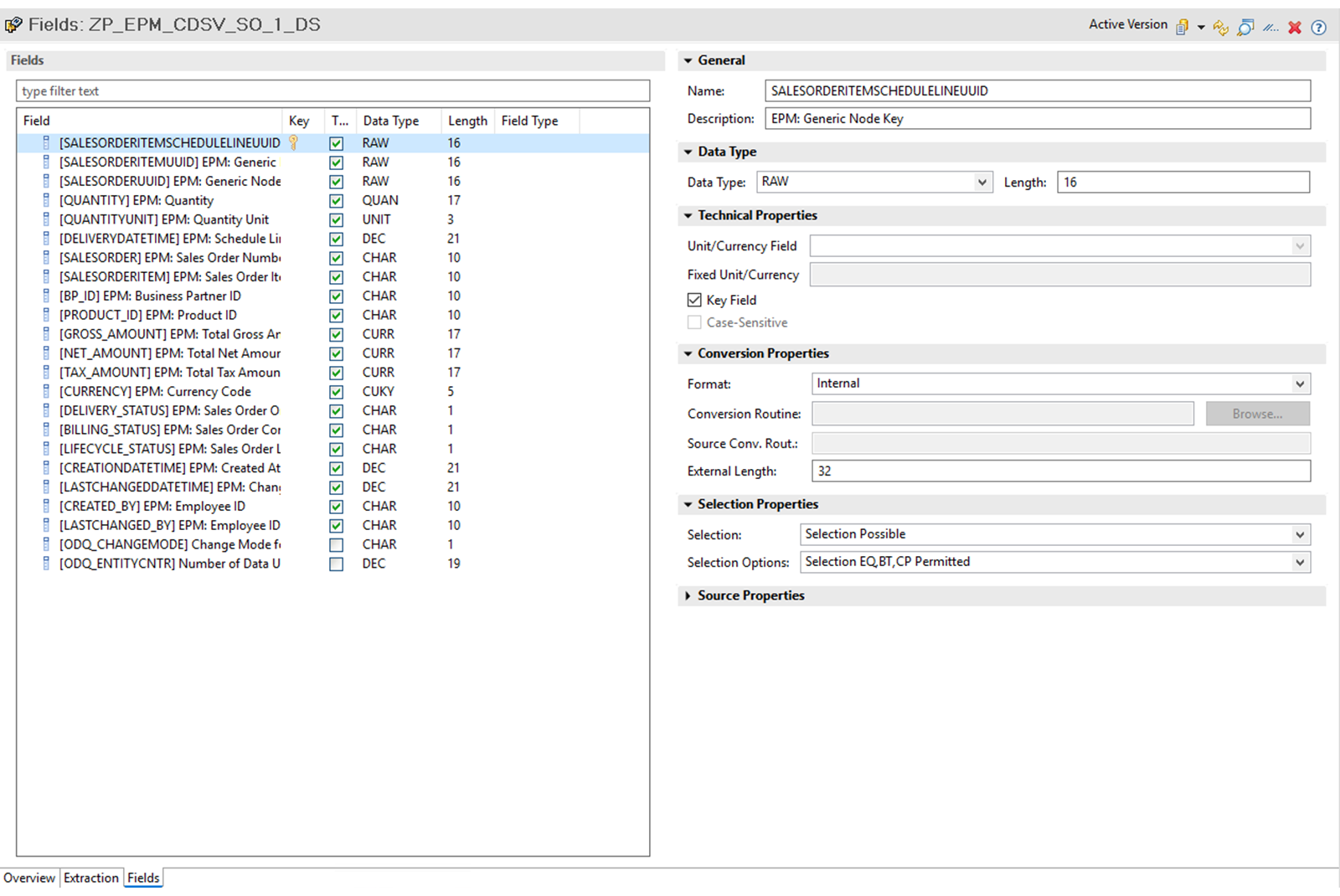Viewport: 1340px width, 896px height.
Task: Collapse the Conversion Properties section
Action: tap(688, 353)
